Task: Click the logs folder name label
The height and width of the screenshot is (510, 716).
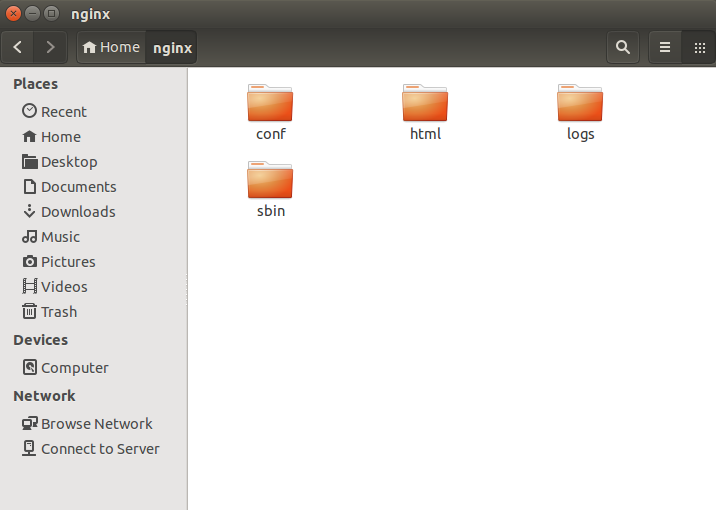Action: (580, 134)
